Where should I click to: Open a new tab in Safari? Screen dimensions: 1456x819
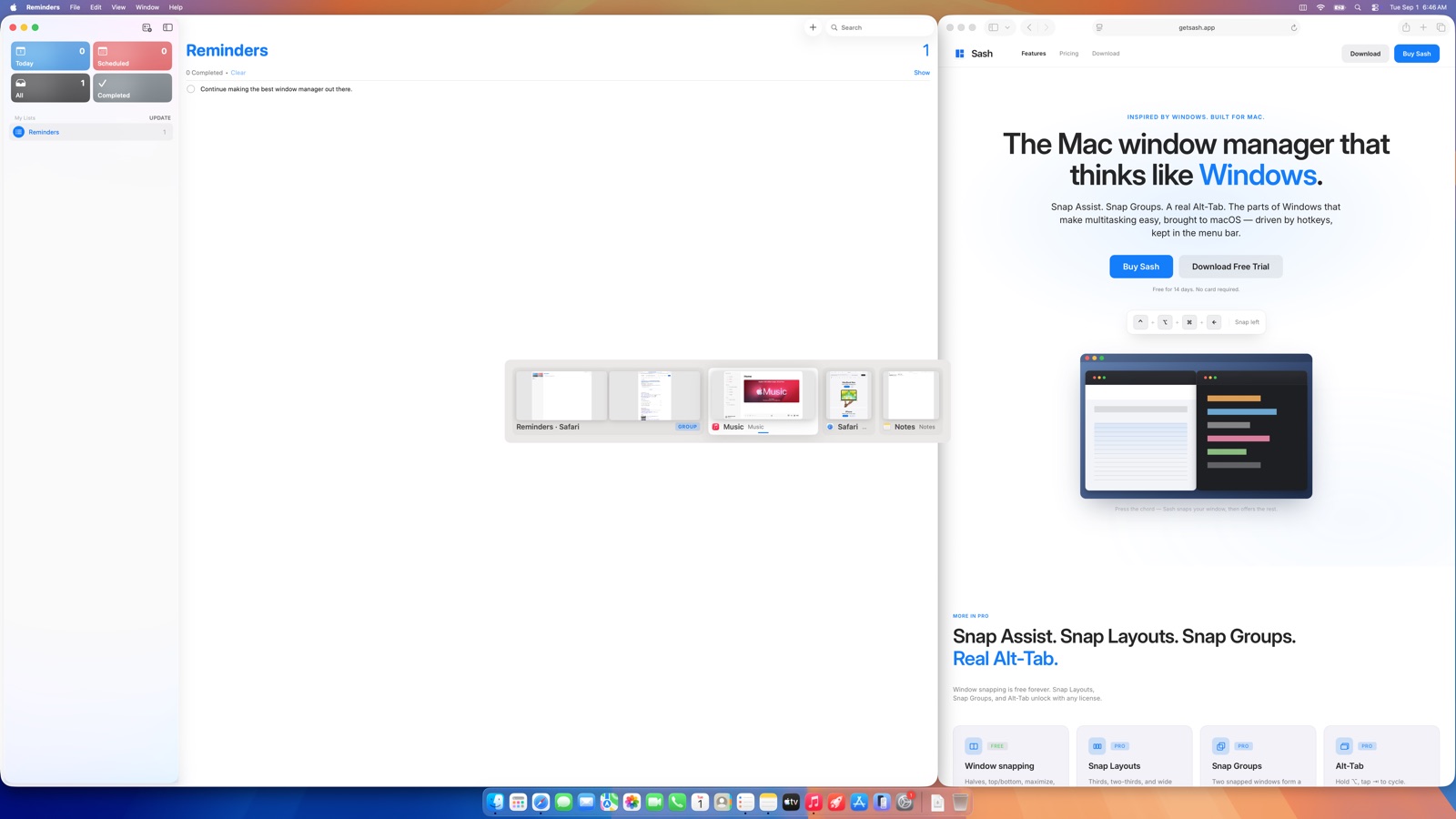(1423, 27)
